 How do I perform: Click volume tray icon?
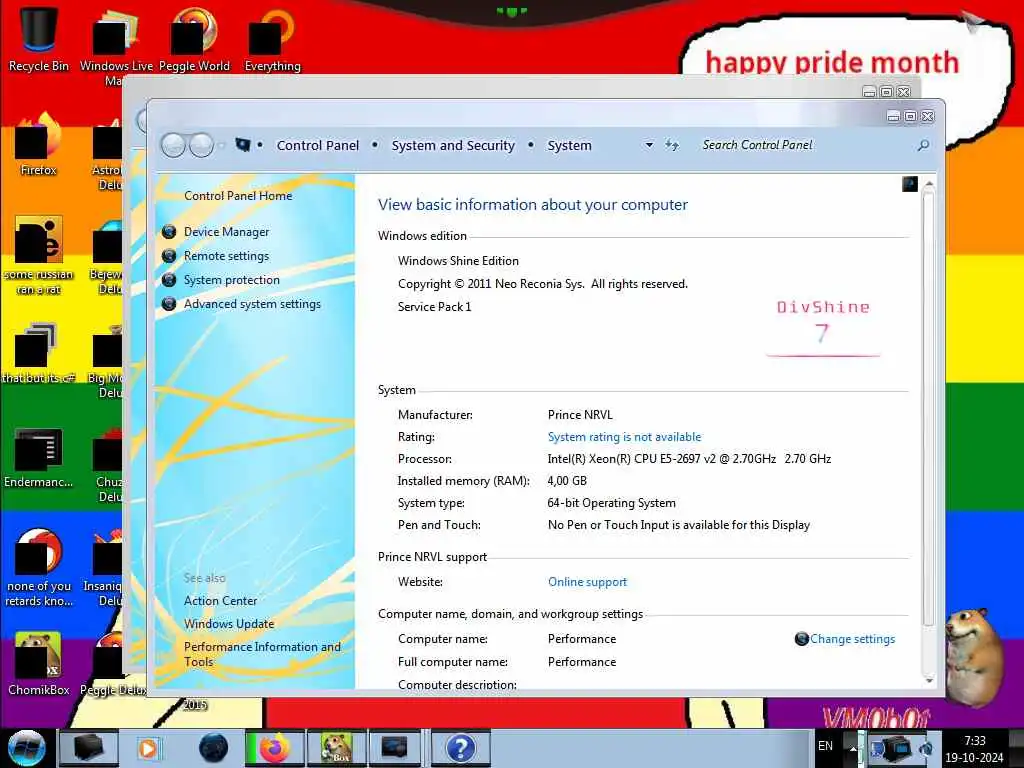[x=925, y=748]
